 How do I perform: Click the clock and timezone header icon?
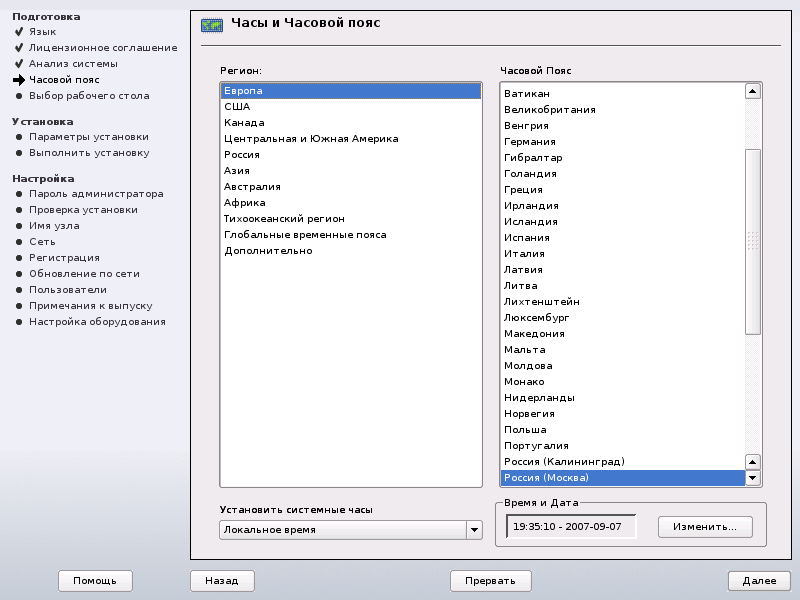click(x=211, y=24)
